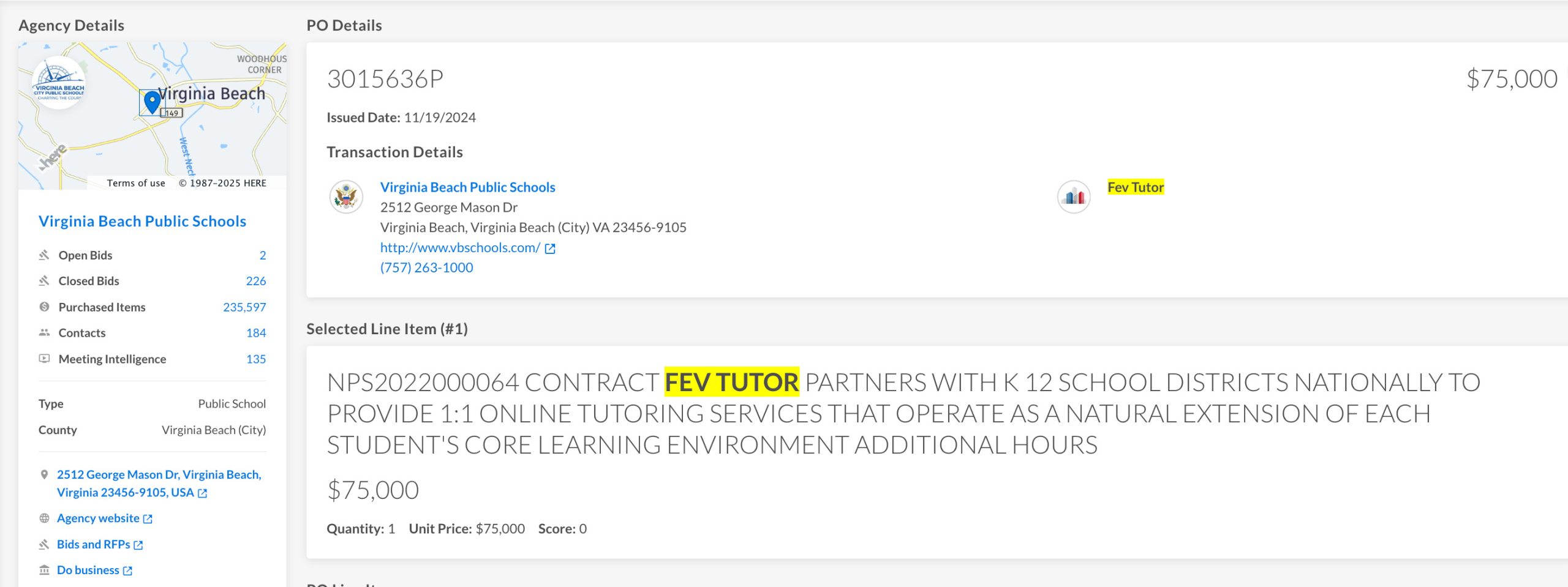The image size is (1568, 587).
Task: Open Virginia Beach Public Schools transaction link
Action: (467, 187)
